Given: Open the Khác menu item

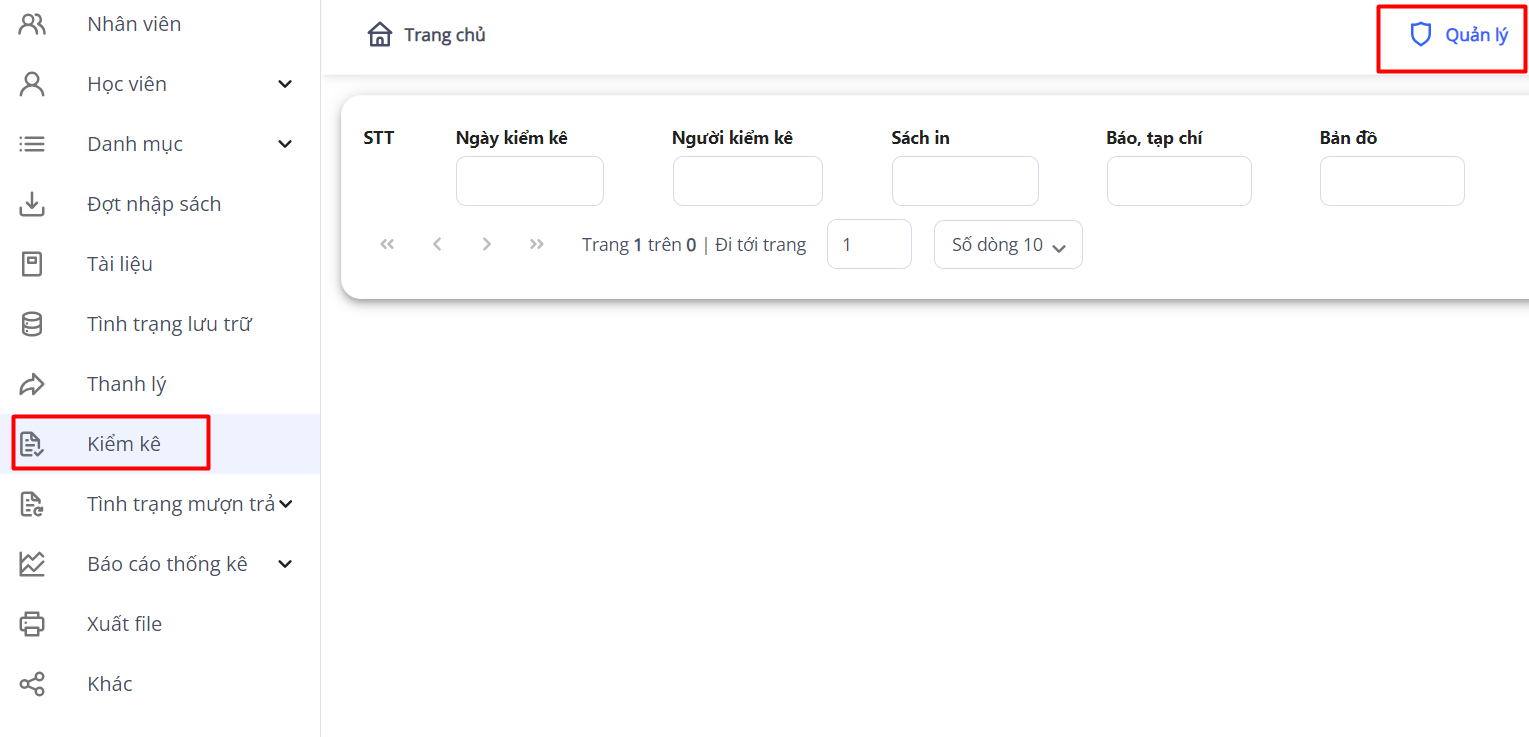Looking at the screenshot, I should [x=110, y=684].
